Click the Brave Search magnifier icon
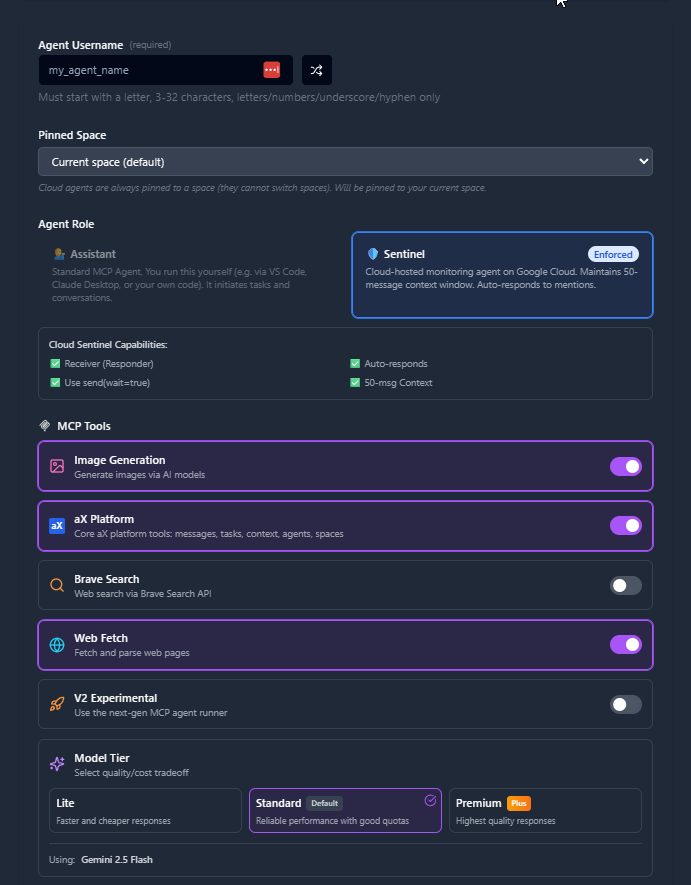This screenshot has height=885, width=691. coord(57,584)
